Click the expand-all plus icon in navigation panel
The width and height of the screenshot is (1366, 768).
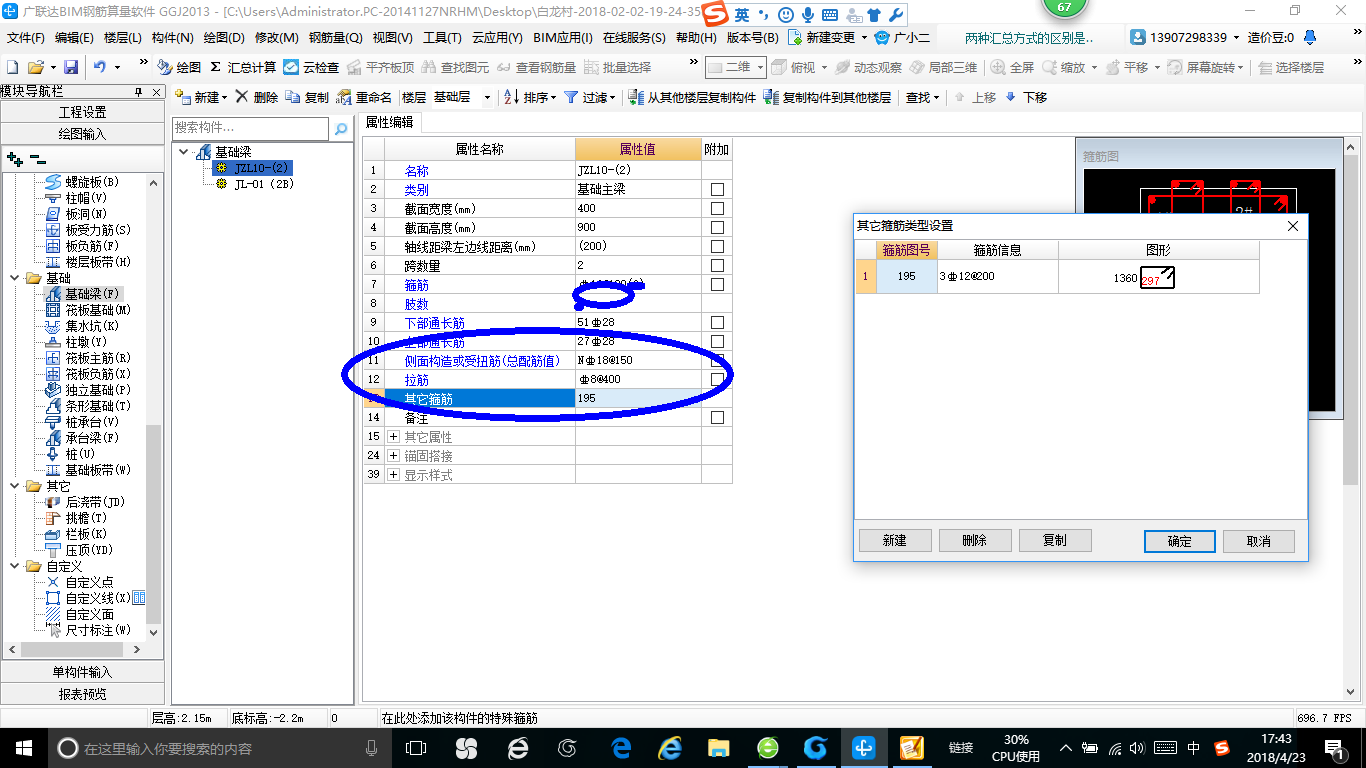pos(14,158)
